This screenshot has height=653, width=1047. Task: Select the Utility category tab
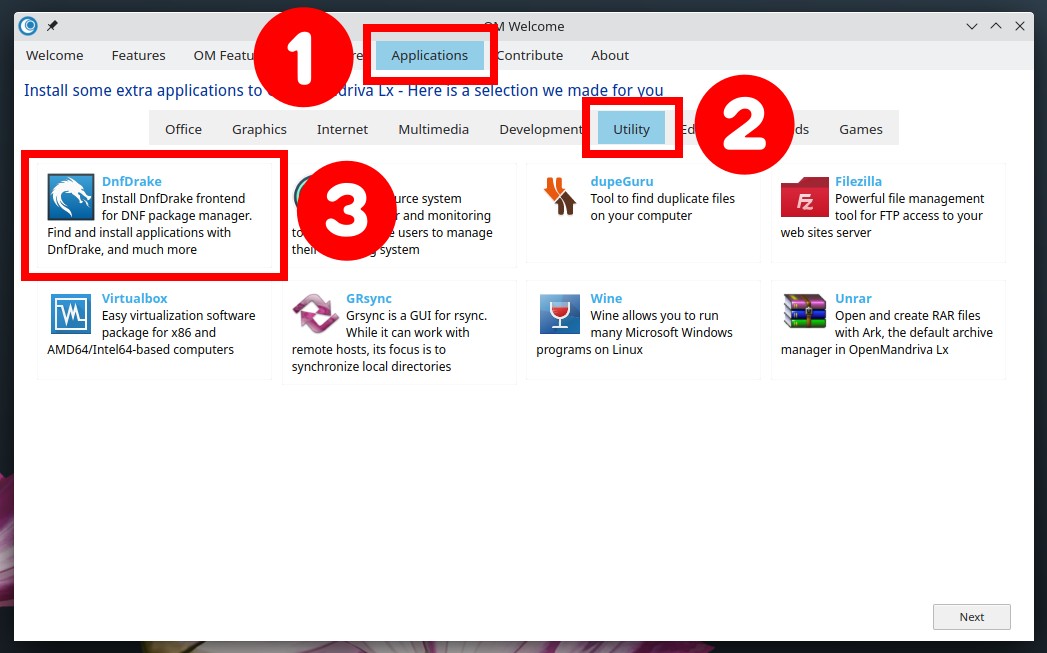(x=631, y=129)
